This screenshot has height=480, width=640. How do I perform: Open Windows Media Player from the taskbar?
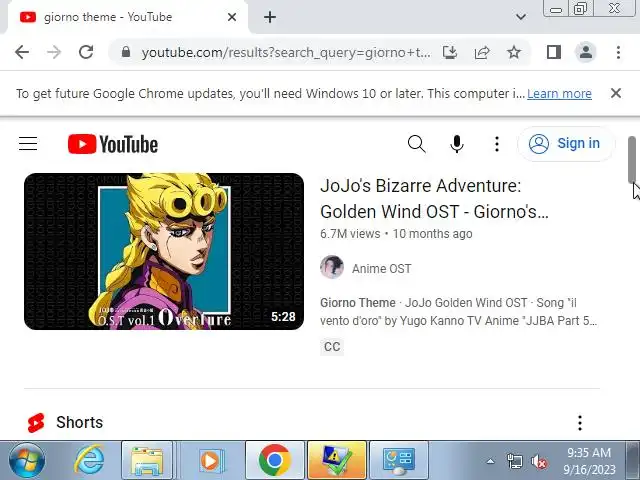pos(211,460)
